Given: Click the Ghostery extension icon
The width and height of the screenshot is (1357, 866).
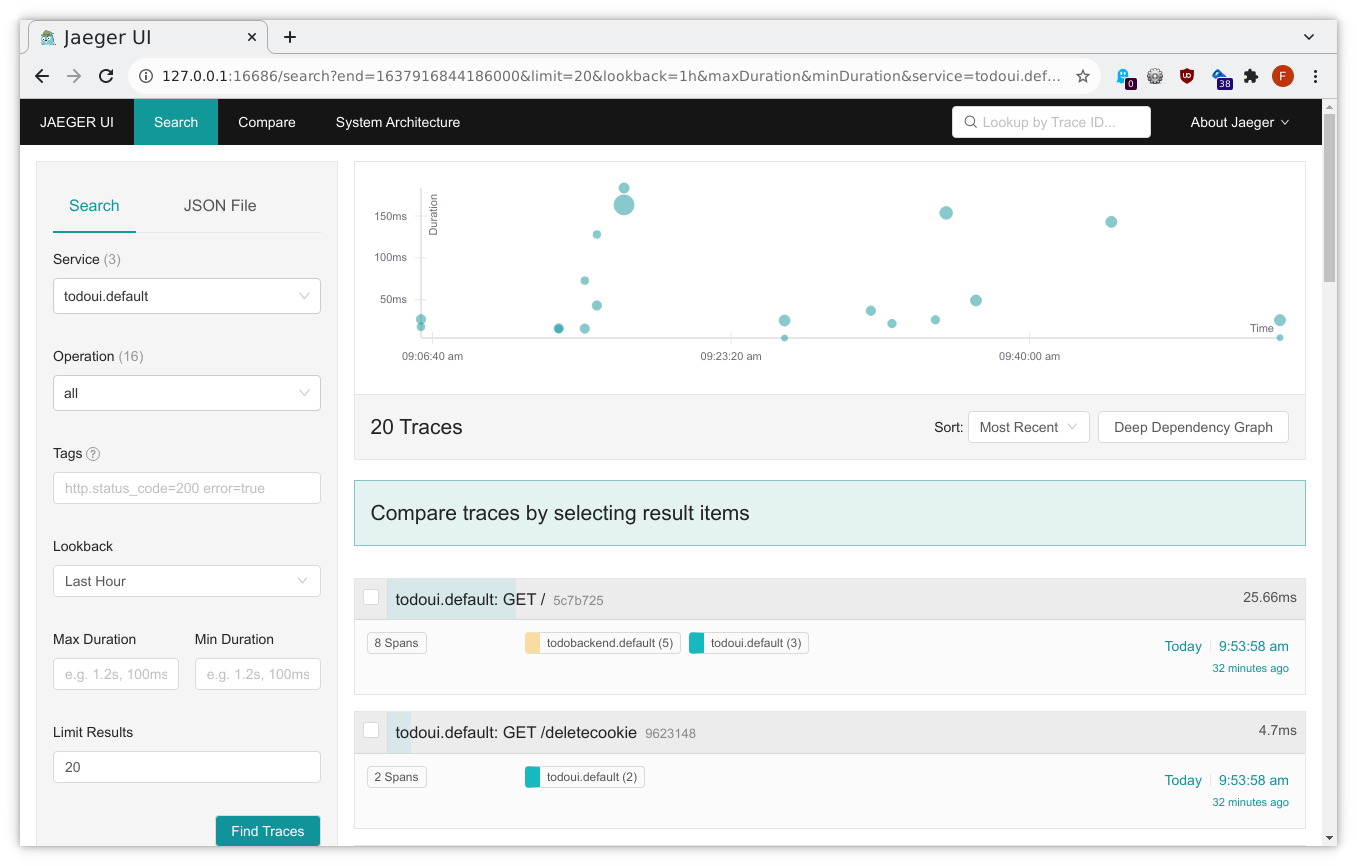Looking at the screenshot, I should [1124, 76].
